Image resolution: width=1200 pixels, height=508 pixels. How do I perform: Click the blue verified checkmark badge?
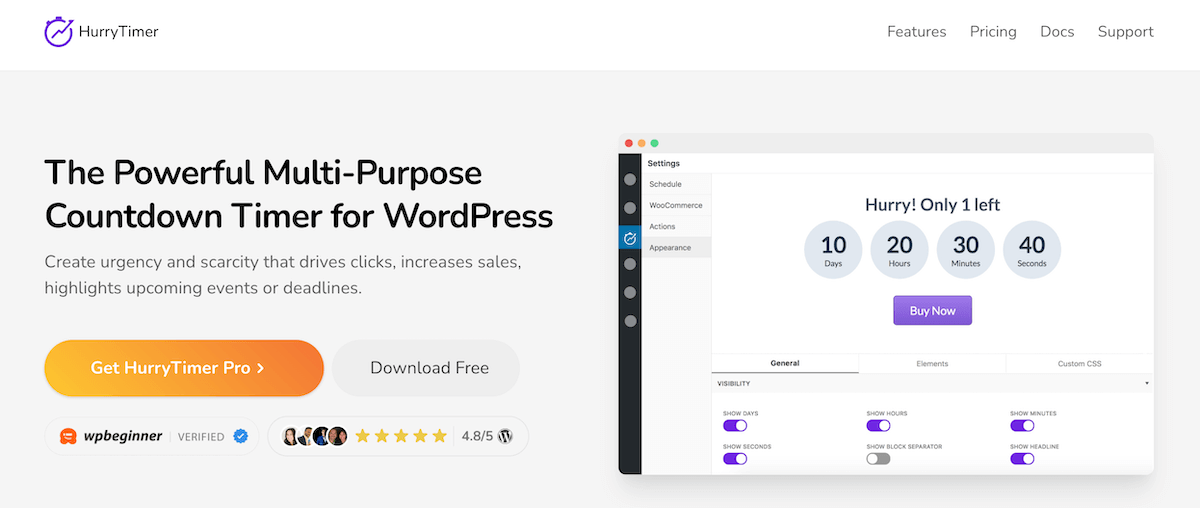[240, 436]
